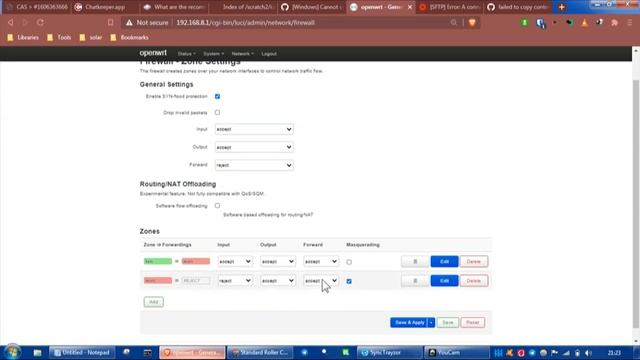Screen dimensions: 640x360
Task: Click the orange triangle rewards icon
Action: pyautogui.click(x=584, y=23)
